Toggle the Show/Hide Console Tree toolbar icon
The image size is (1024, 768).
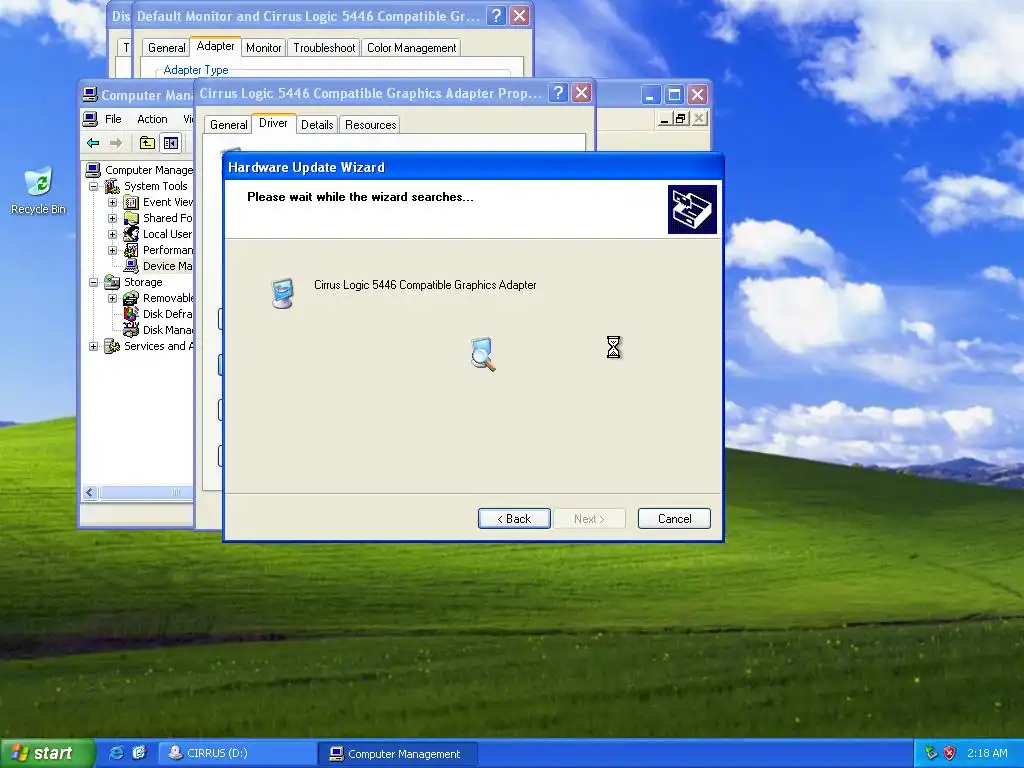click(x=171, y=143)
